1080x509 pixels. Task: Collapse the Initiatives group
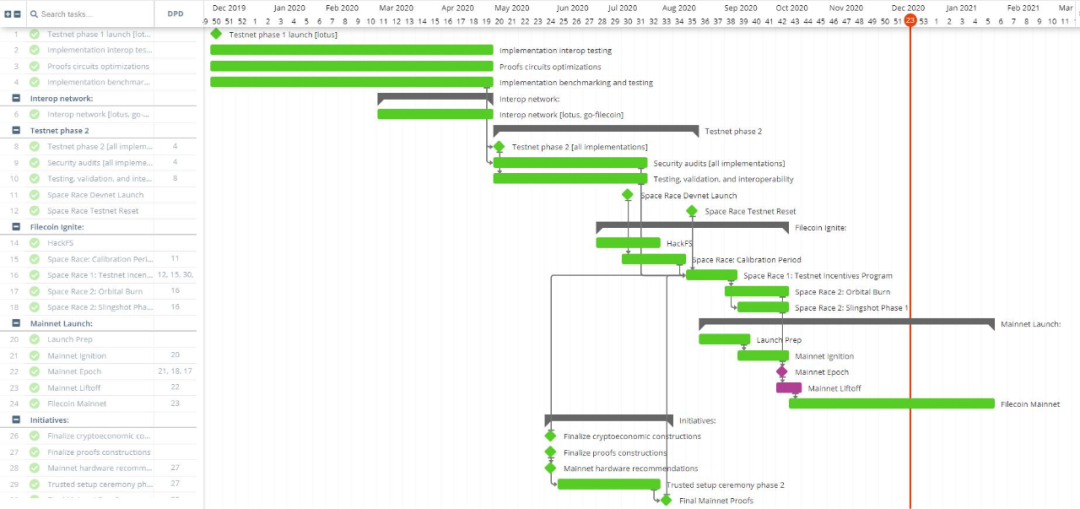16,419
